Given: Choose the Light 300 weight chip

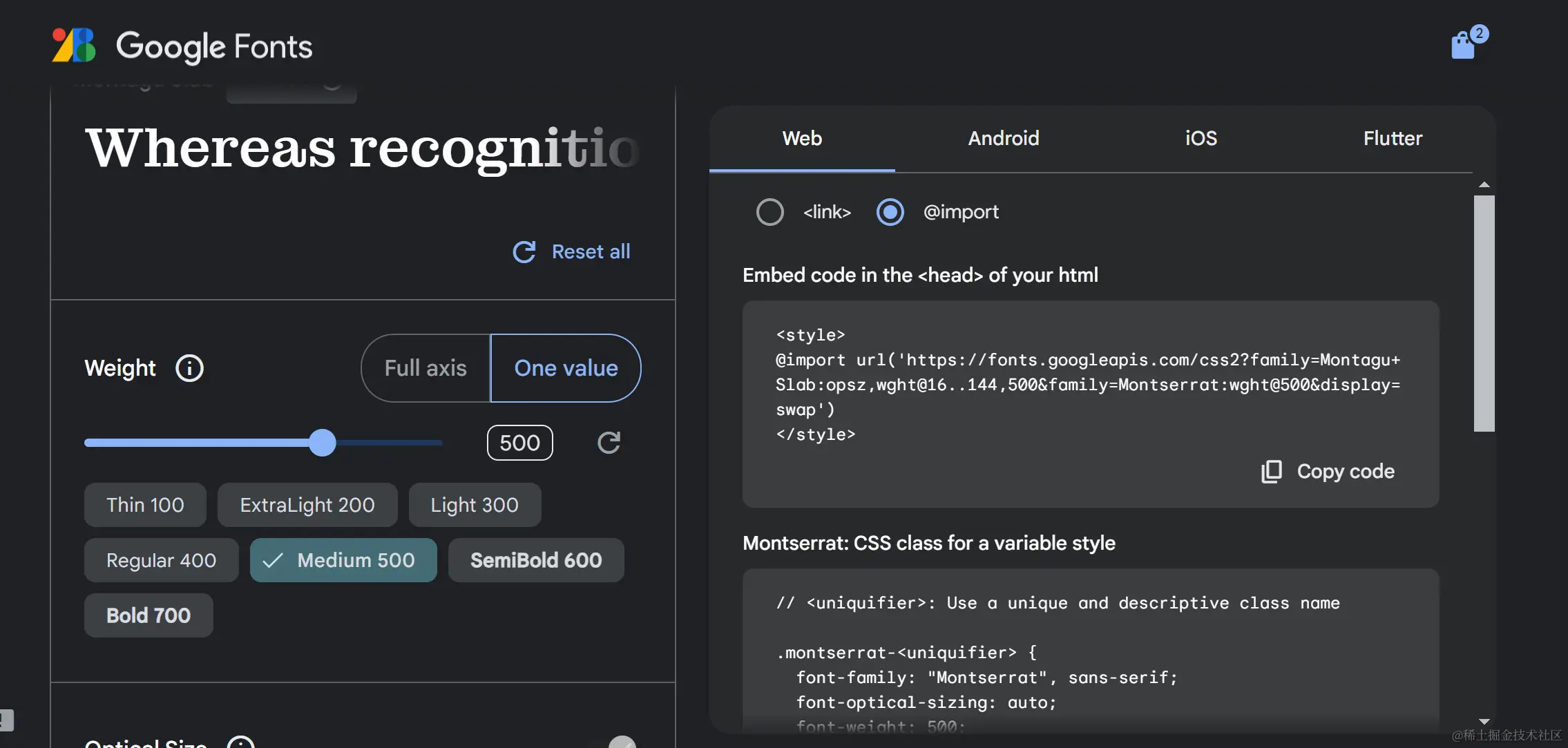Looking at the screenshot, I should click(x=475, y=505).
